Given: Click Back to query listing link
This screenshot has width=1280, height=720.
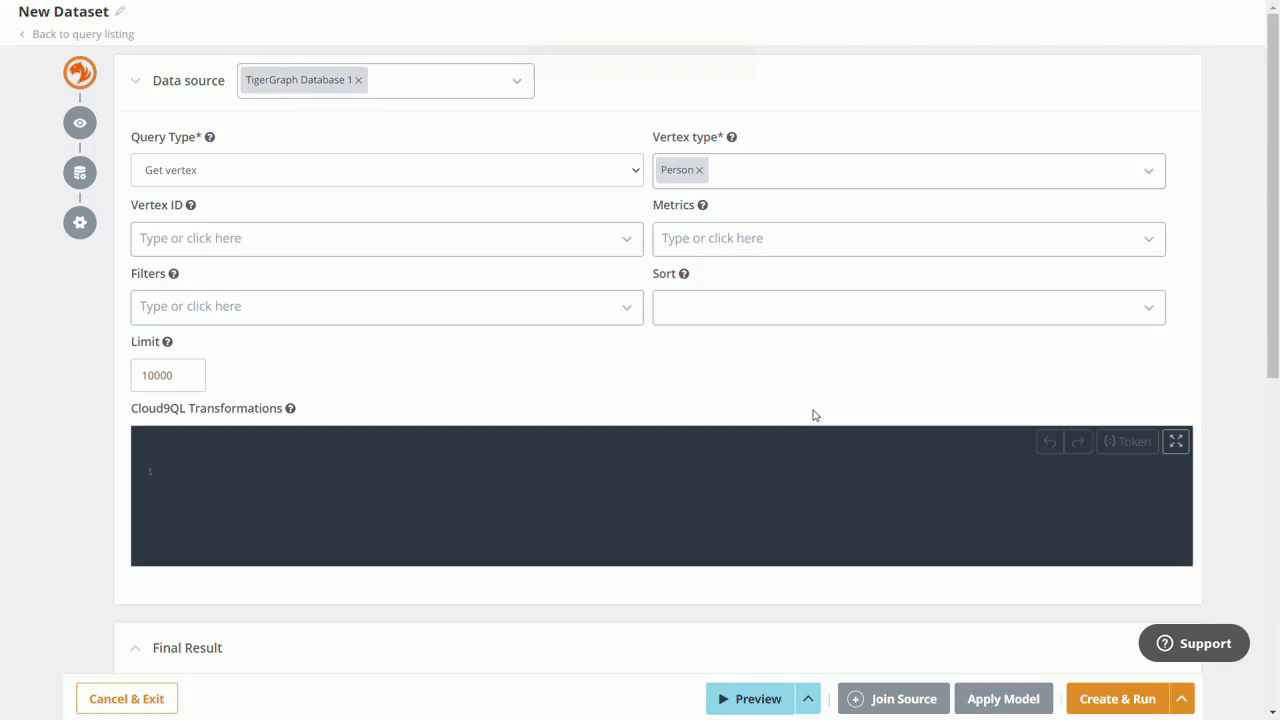Looking at the screenshot, I should click(x=82, y=34).
